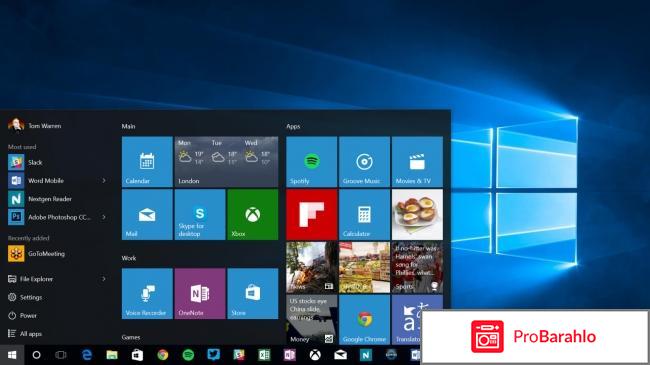The width and height of the screenshot is (650, 365).
Task: Open the green Xbox tile
Action: (x=253, y=214)
